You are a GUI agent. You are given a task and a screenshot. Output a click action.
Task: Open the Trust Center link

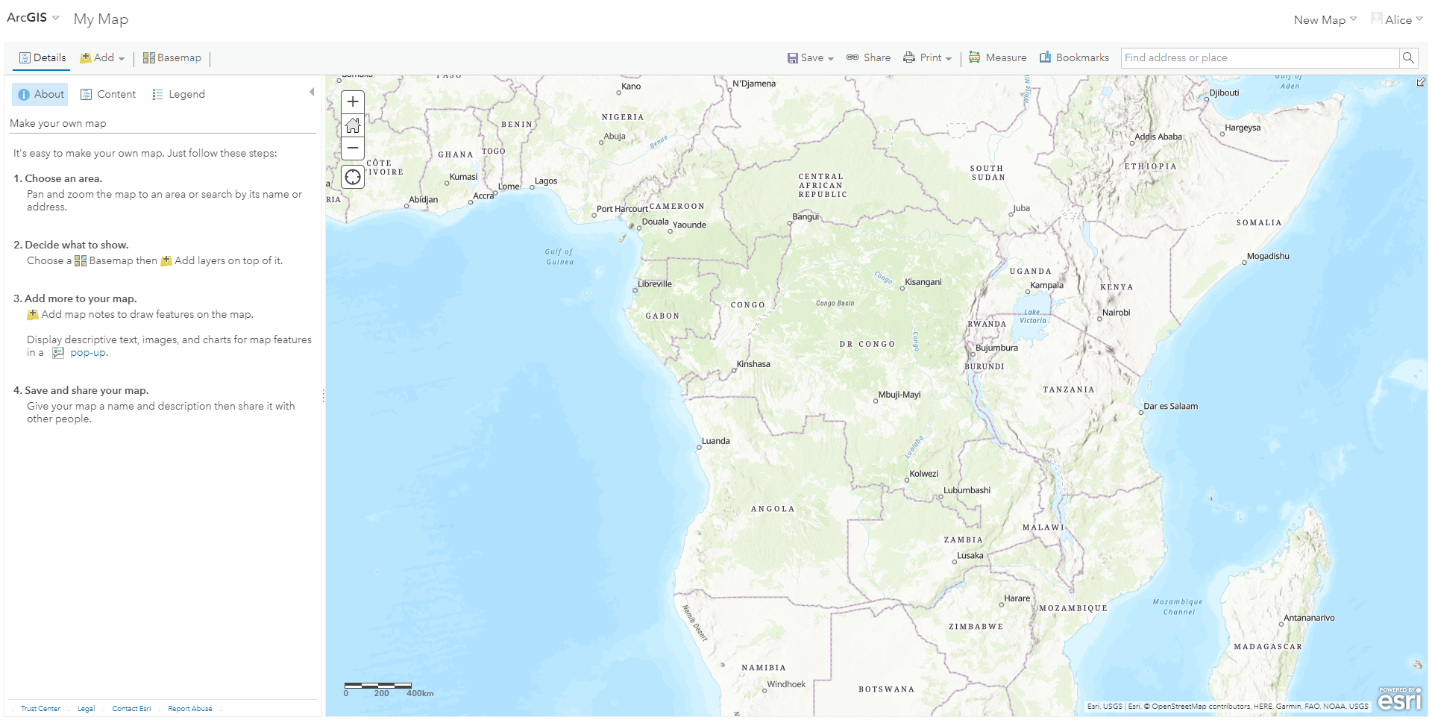[x=40, y=709]
